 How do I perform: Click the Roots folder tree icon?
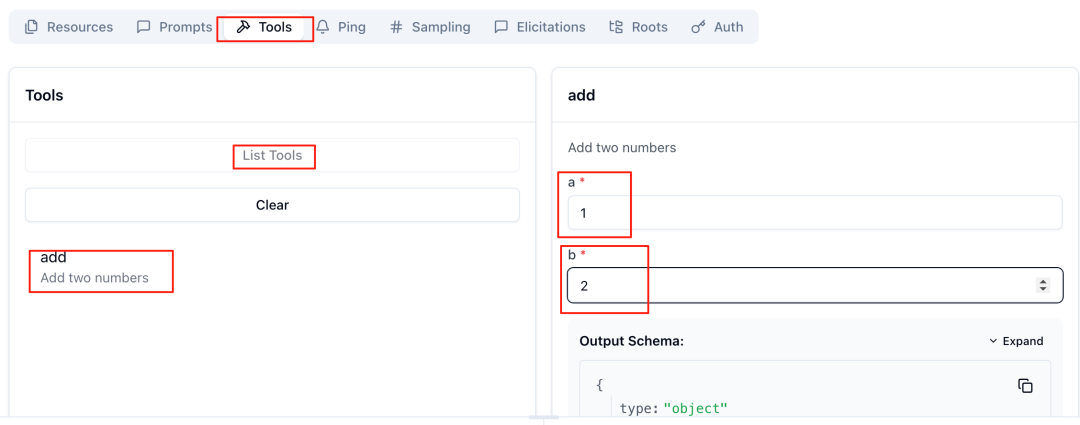tap(616, 27)
